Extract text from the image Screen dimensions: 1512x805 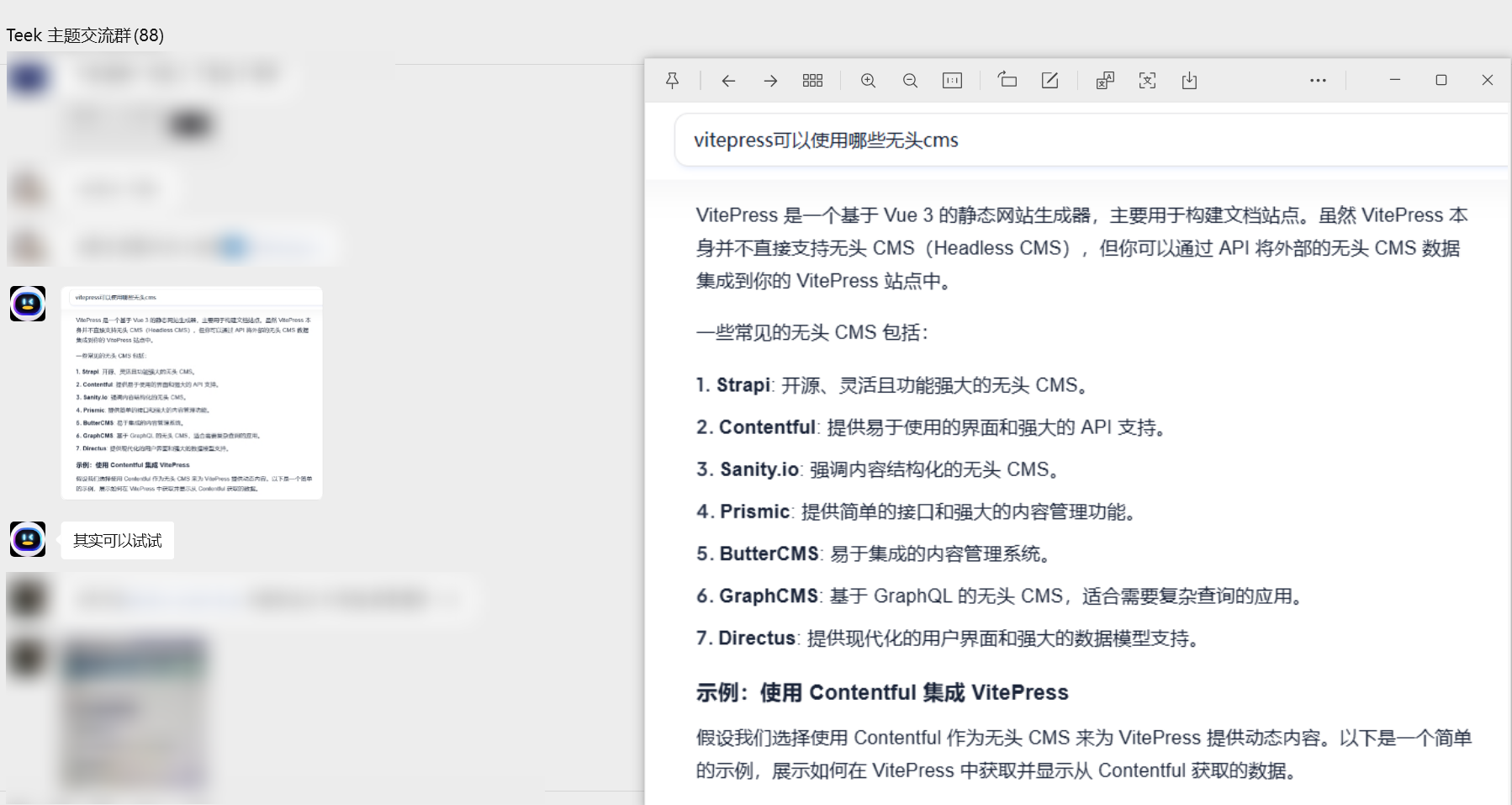[x=1147, y=81]
